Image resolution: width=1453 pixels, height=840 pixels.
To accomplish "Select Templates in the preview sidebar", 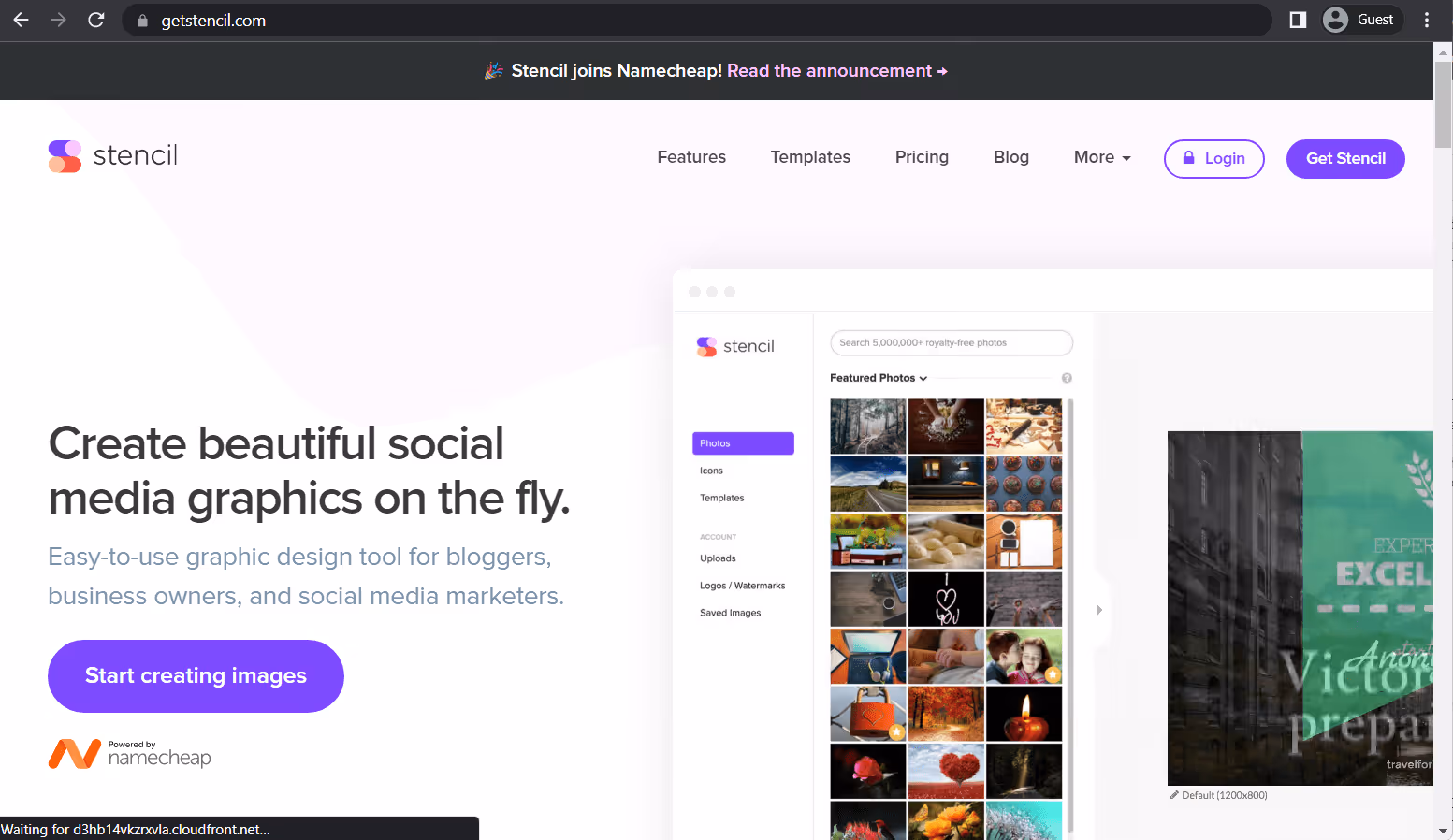I will [x=722, y=498].
